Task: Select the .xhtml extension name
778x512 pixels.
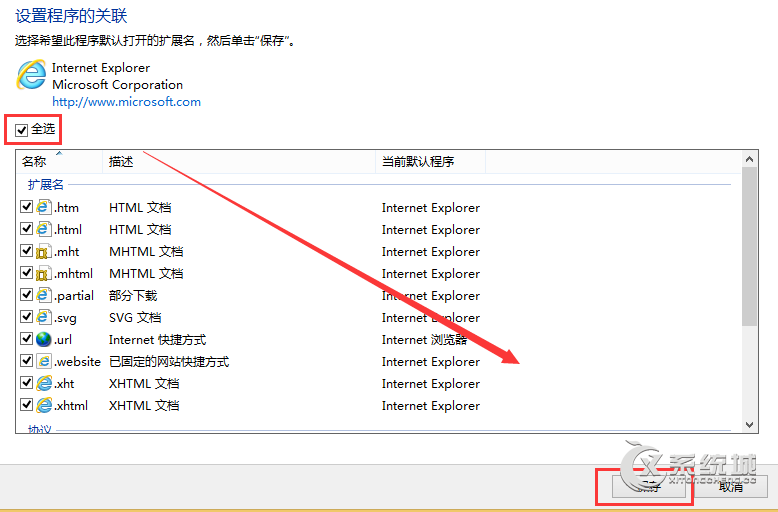Action: [71, 405]
